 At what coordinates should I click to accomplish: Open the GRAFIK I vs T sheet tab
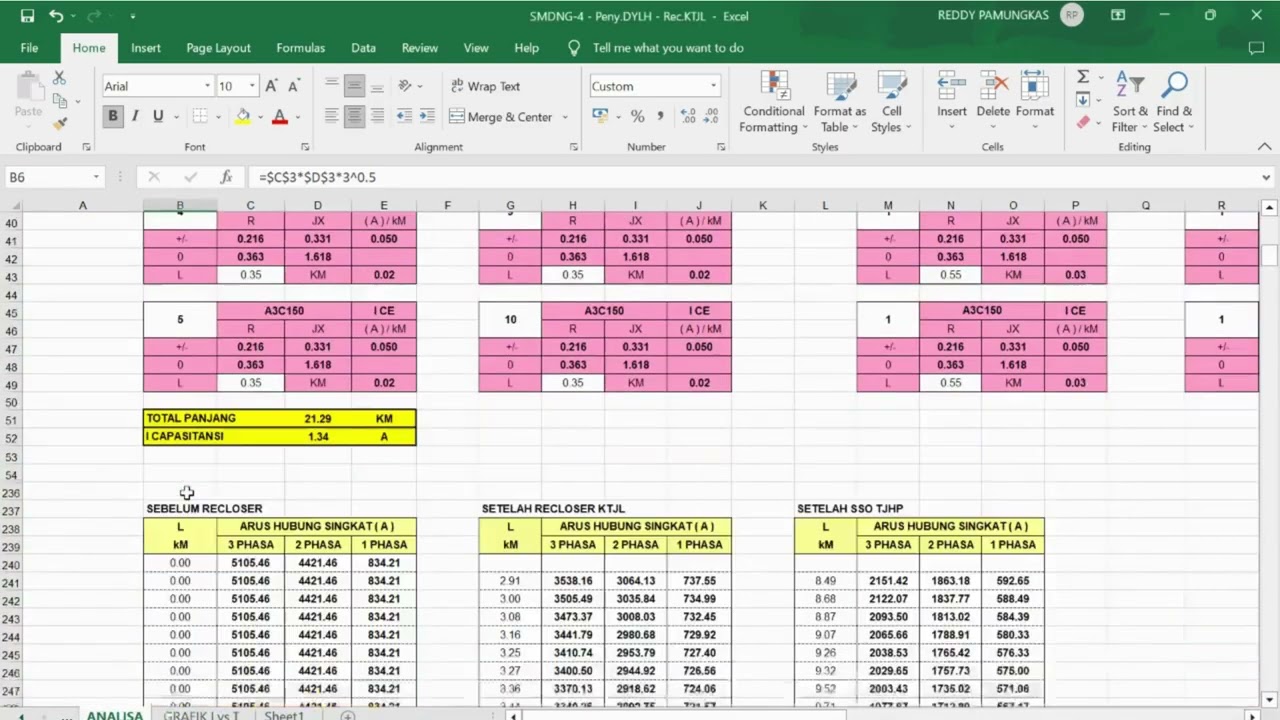point(201,715)
